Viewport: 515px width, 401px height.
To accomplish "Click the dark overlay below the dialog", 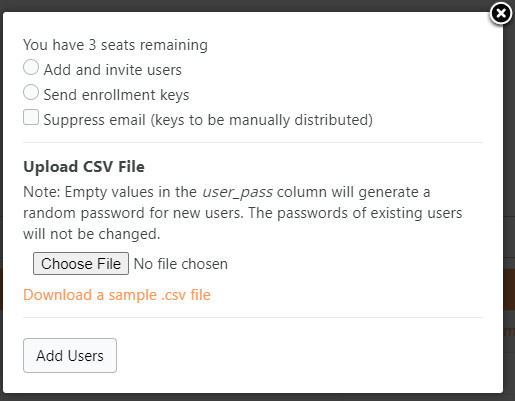I will pos(257,397).
